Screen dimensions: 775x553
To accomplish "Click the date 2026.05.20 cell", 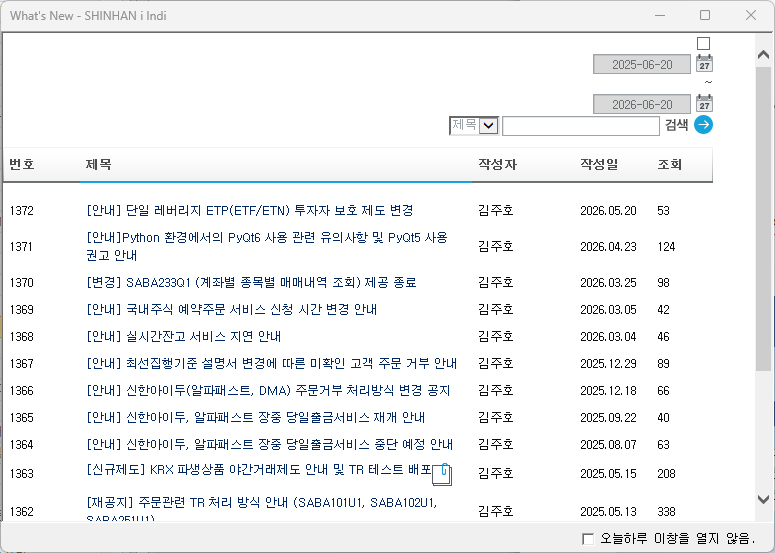I will [608, 211].
